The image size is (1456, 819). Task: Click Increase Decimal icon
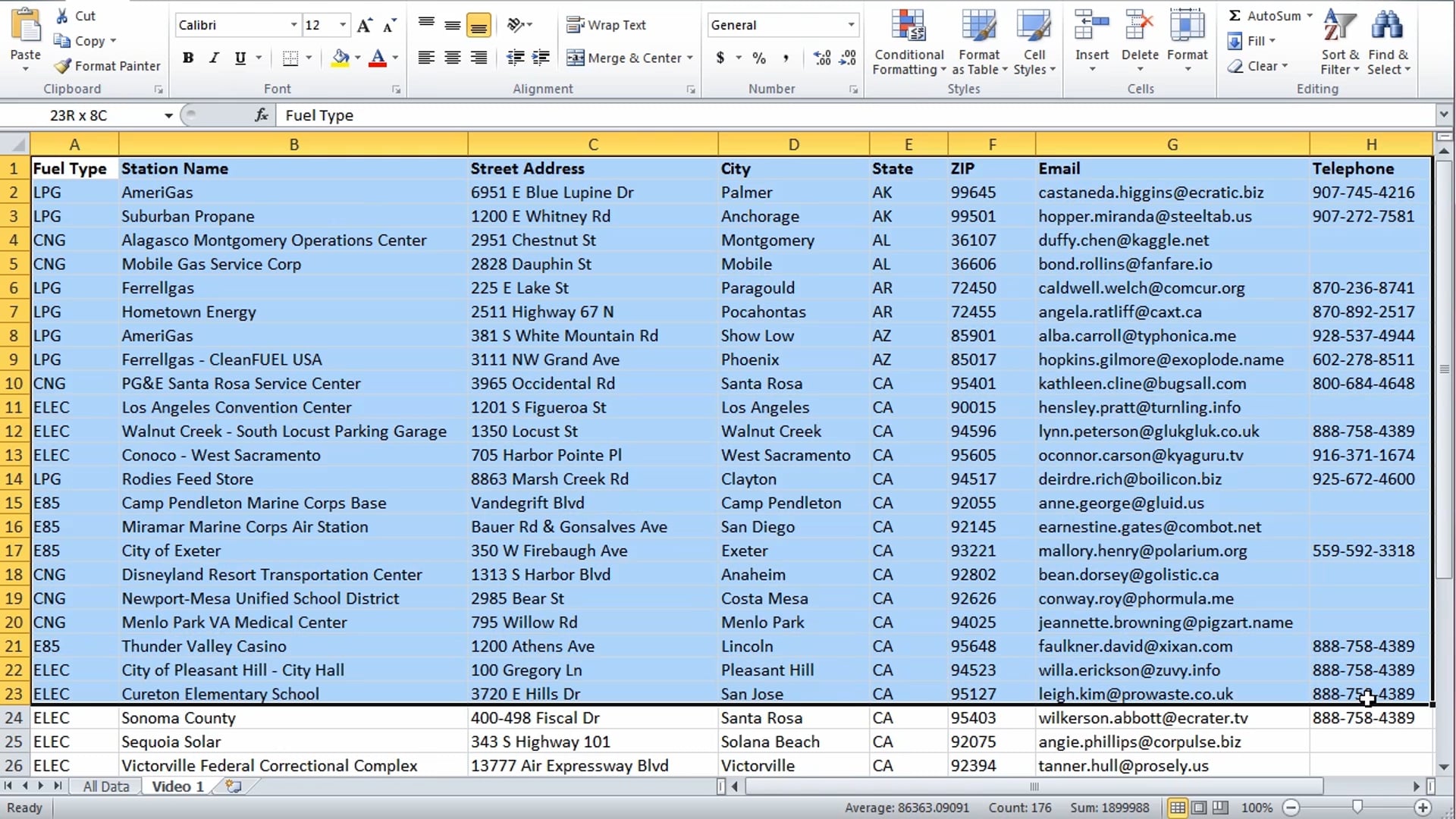pos(821,58)
